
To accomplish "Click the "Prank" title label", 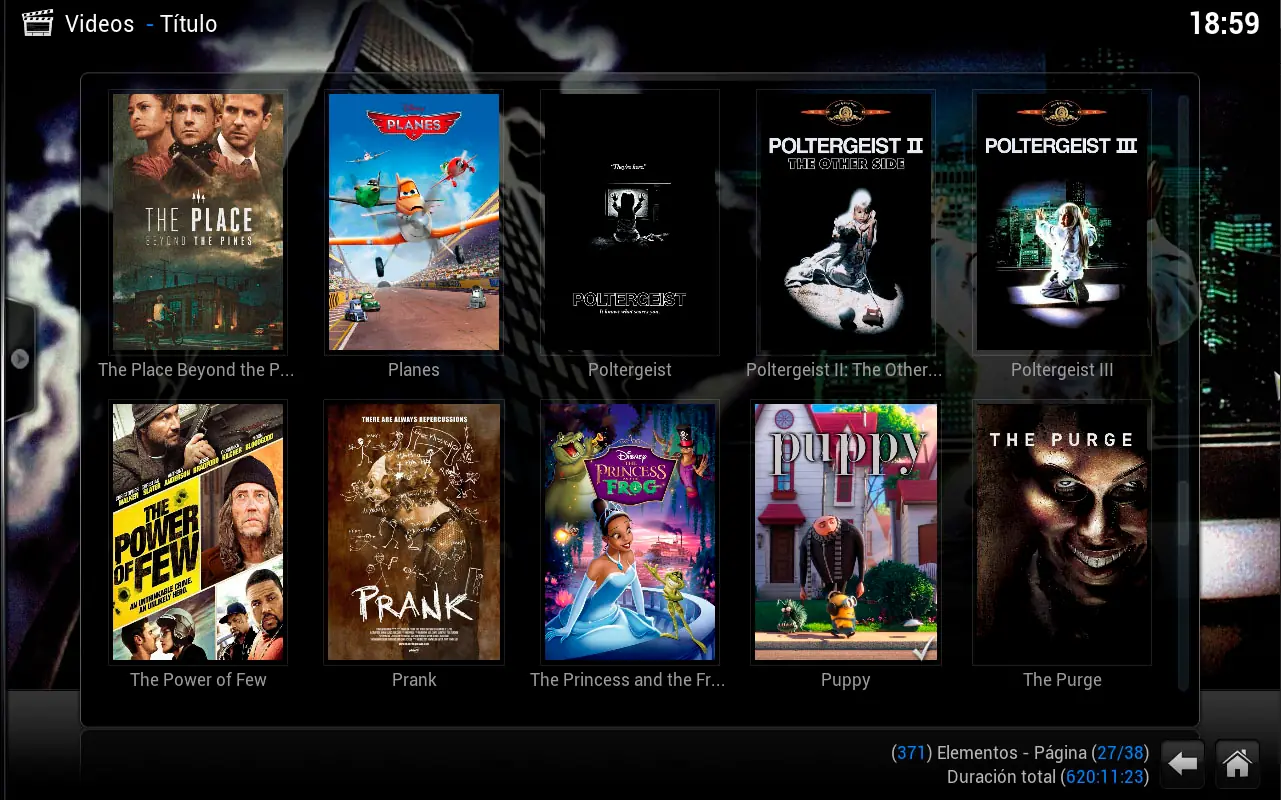I will coord(414,680).
